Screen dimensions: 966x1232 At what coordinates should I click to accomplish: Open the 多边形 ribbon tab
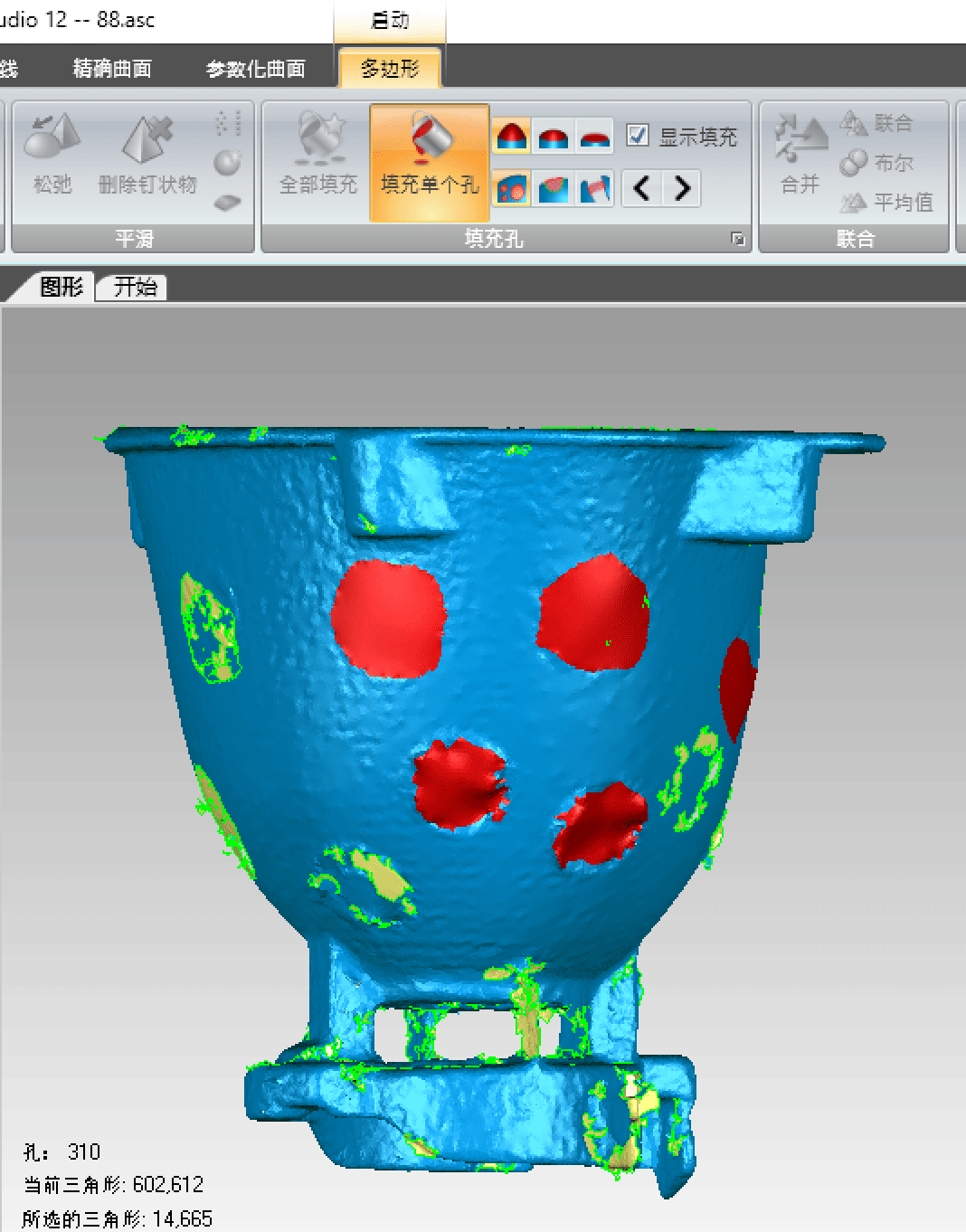coord(390,69)
